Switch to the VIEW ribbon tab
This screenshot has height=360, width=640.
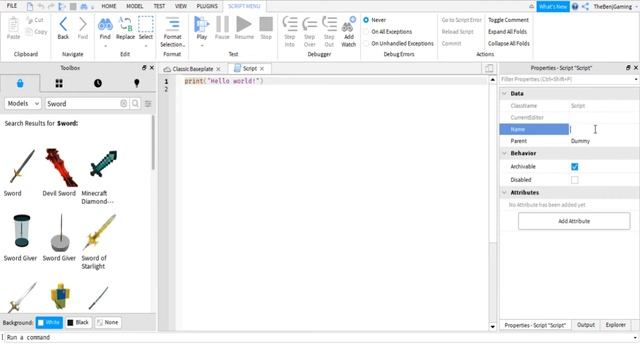point(181,6)
